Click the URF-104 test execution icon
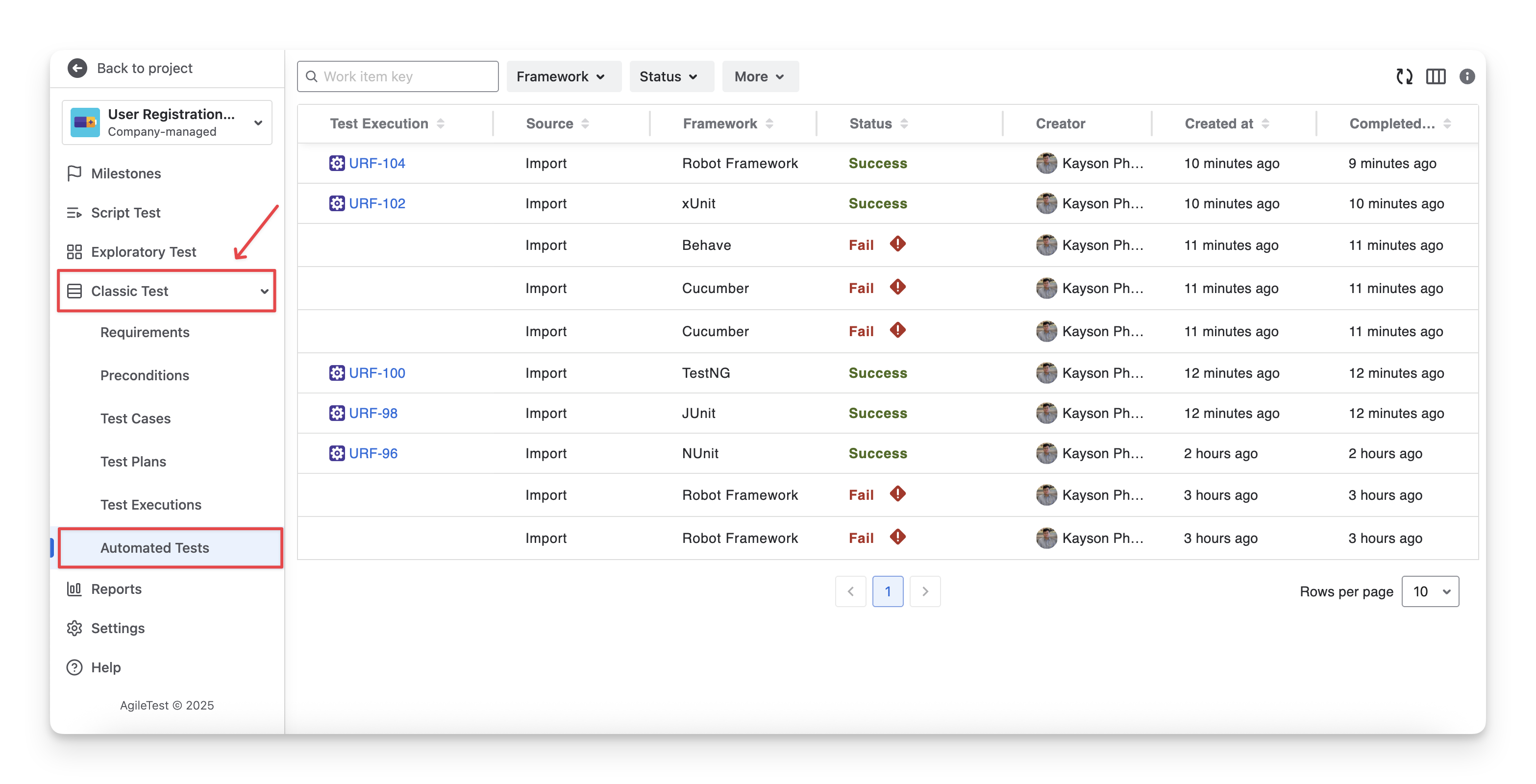This screenshot has width=1536, height=784. pos(337,163)
